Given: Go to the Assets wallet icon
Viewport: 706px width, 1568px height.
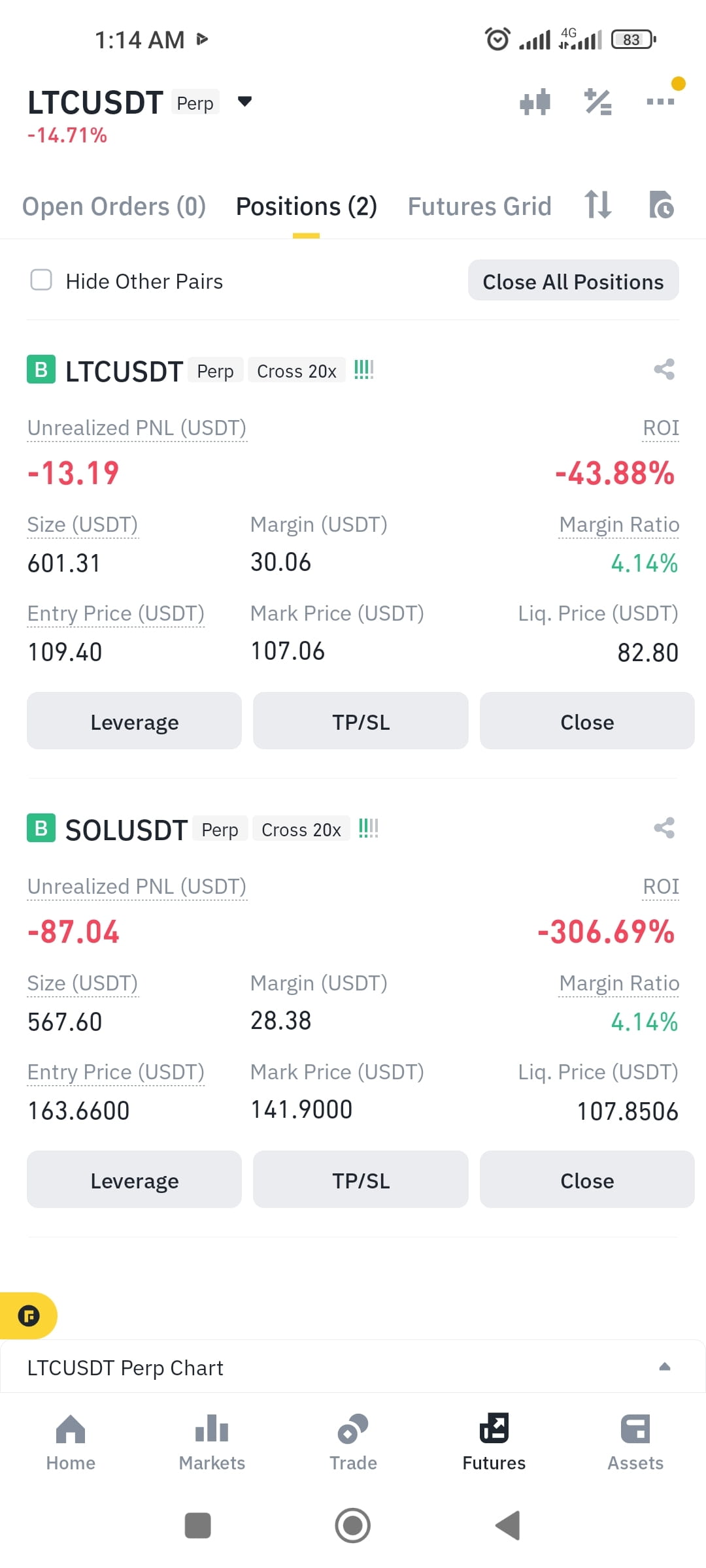Looking at the screenshot, I should 635,1442.
